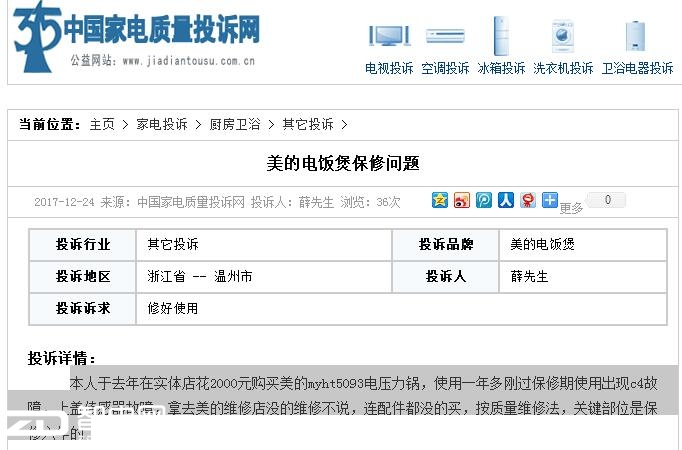Open 家电投诉 breadcrumb link
Image resolution: width=682 pixels, height=450 pixels.
coord(162,125)
